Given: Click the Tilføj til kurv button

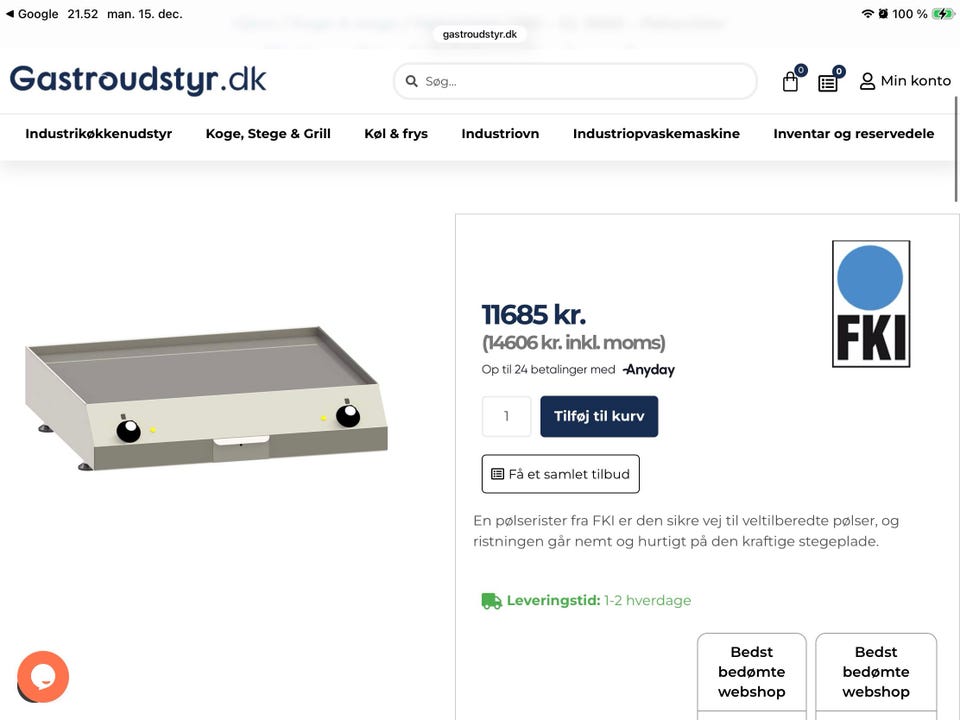Looking at the screenshot, I should (599, 416).
